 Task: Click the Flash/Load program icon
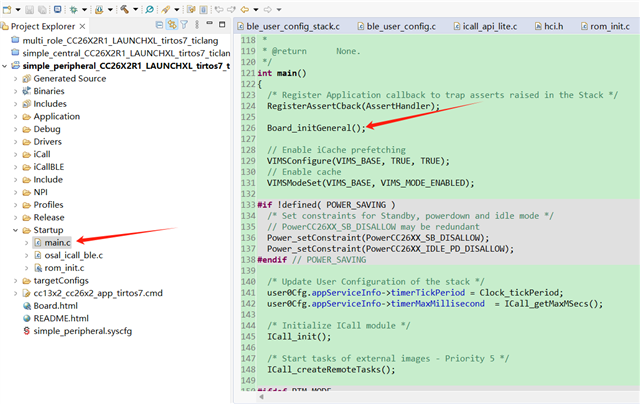coord(99,9)
